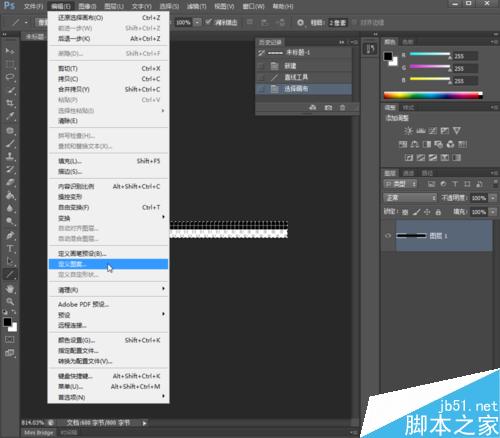Image resolution: width=500 pixels, height=438 pixels.
Task: Open the layer filter kind dropdown
Action: [x=400, y=184]
